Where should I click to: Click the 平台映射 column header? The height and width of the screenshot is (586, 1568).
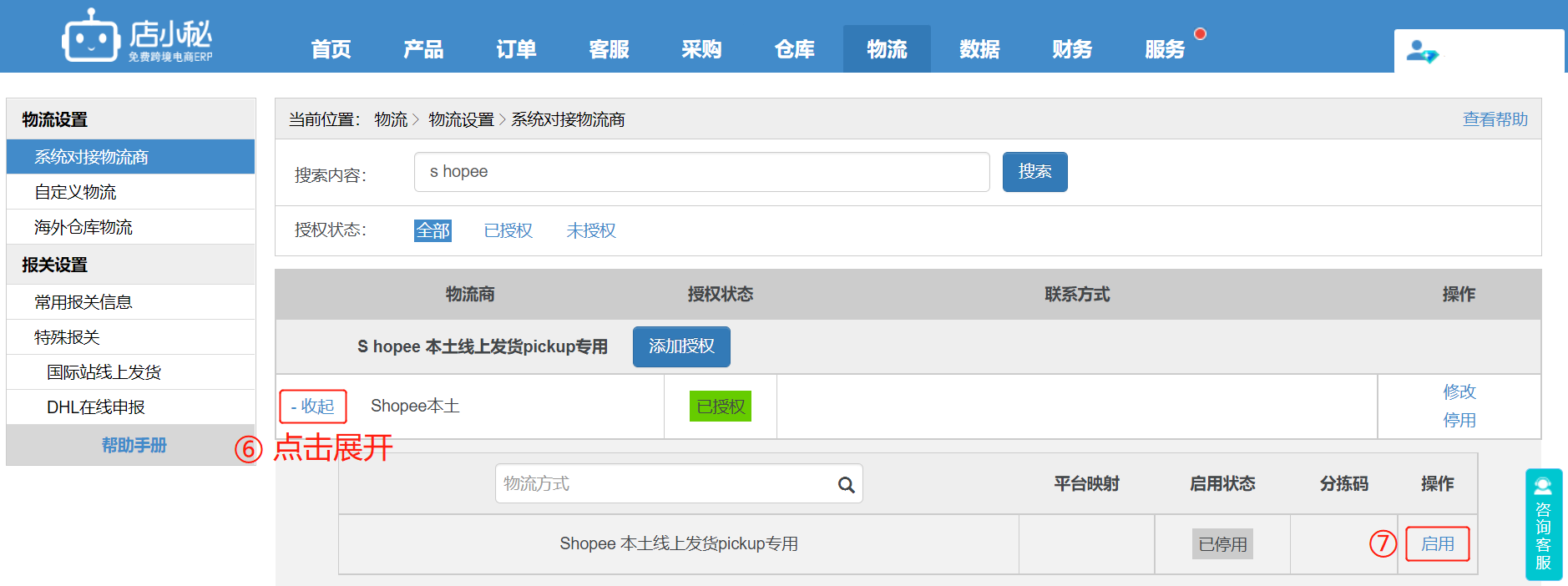pyautogui.click(x=1086, y=484)
